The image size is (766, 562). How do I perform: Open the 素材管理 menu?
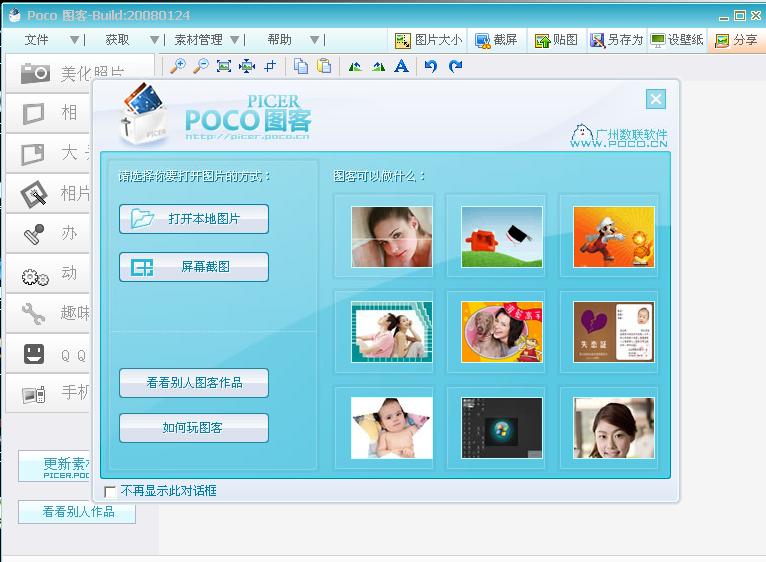(x=198, y=40)
